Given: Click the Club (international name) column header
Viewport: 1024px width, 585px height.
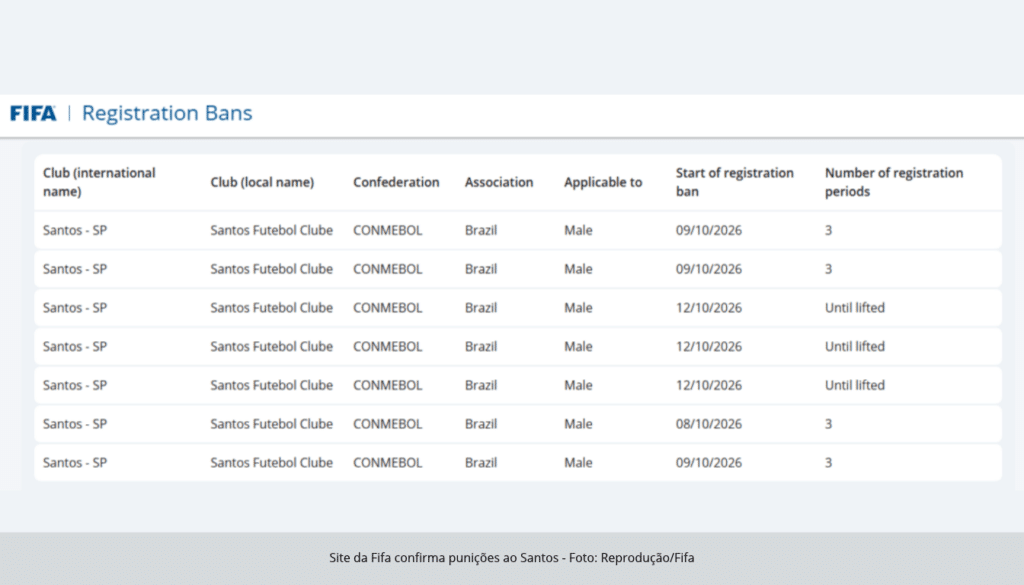Looking at the screenshot, I should tap(99, 182).
